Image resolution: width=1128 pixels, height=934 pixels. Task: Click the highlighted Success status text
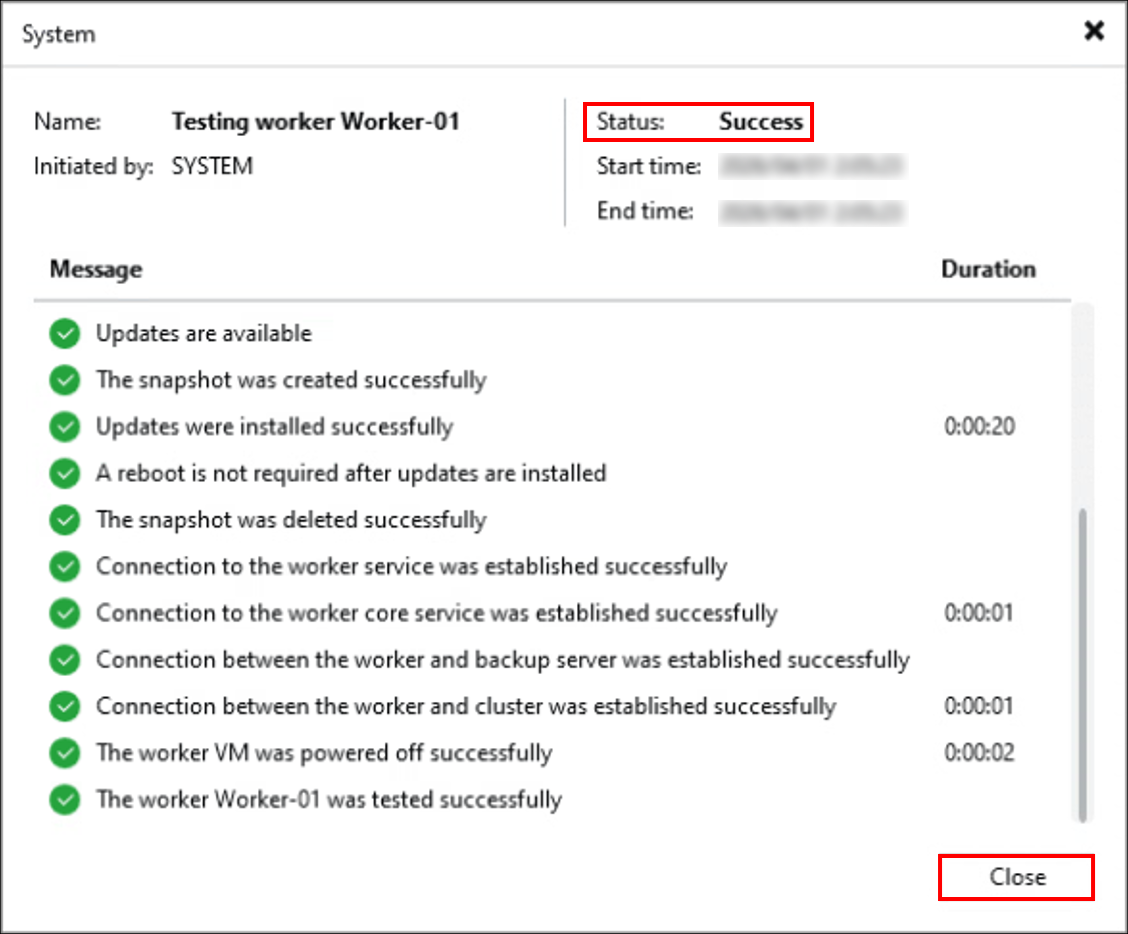point(761,121)
